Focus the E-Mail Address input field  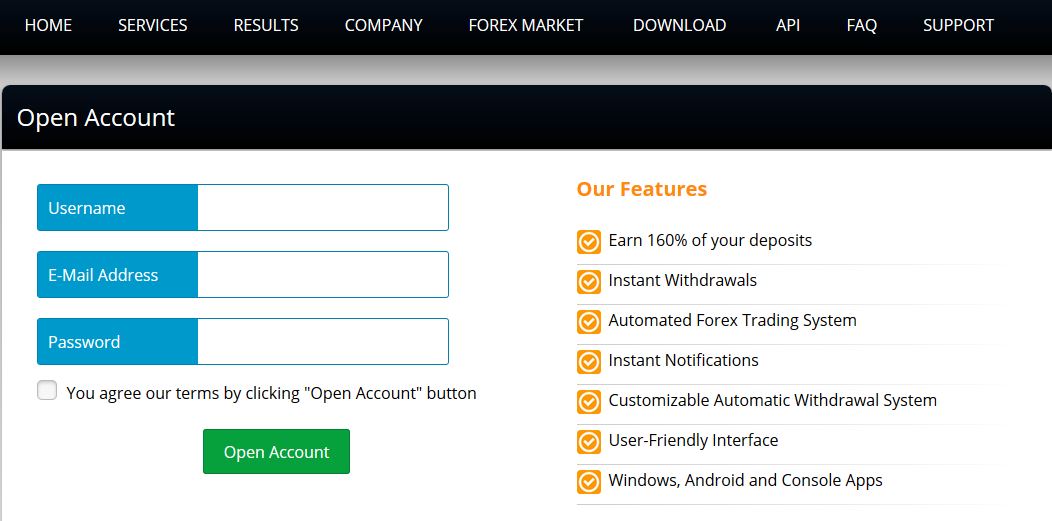tap(323, 274)
